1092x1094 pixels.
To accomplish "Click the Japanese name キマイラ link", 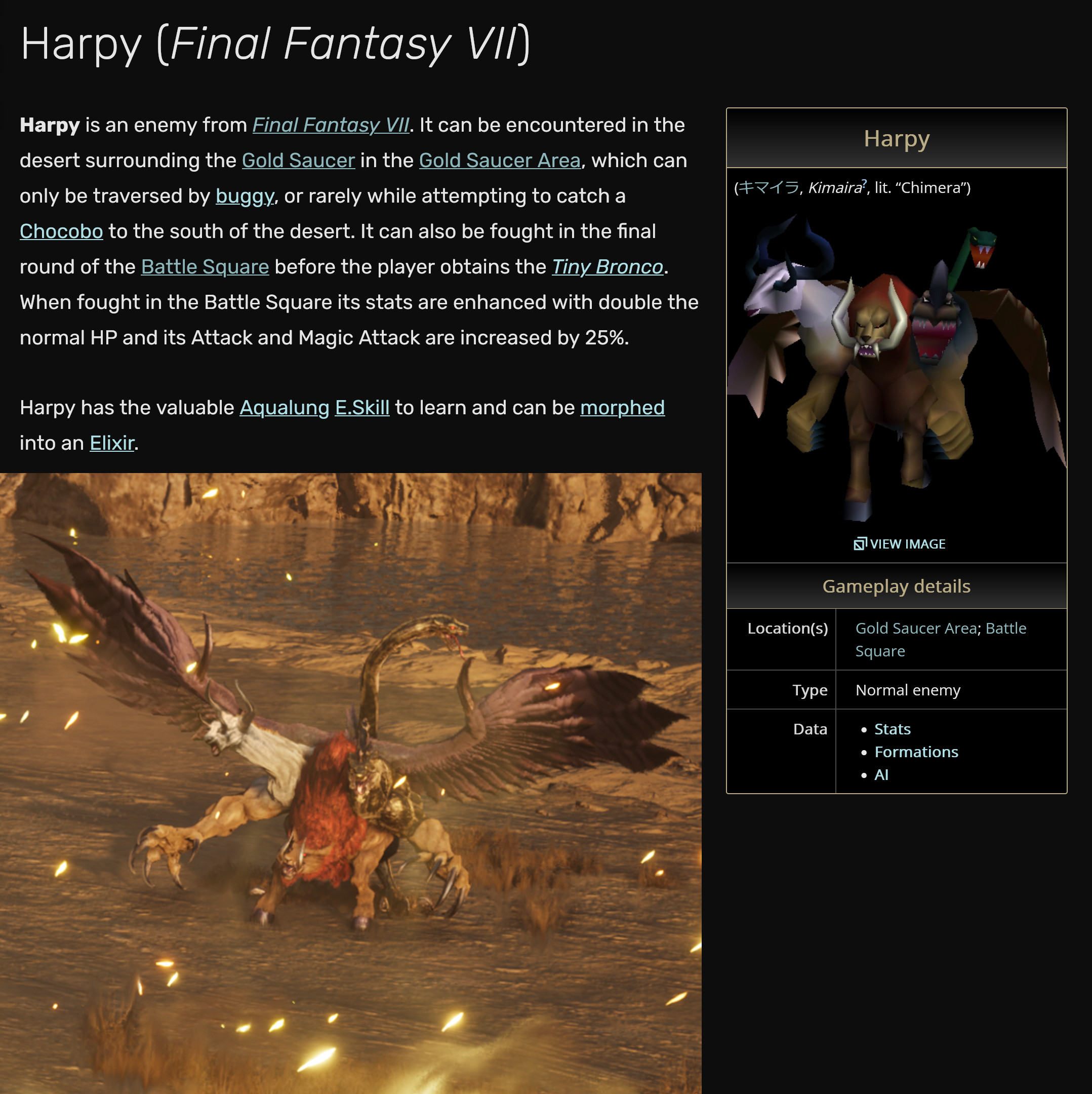I will point(769,187).
